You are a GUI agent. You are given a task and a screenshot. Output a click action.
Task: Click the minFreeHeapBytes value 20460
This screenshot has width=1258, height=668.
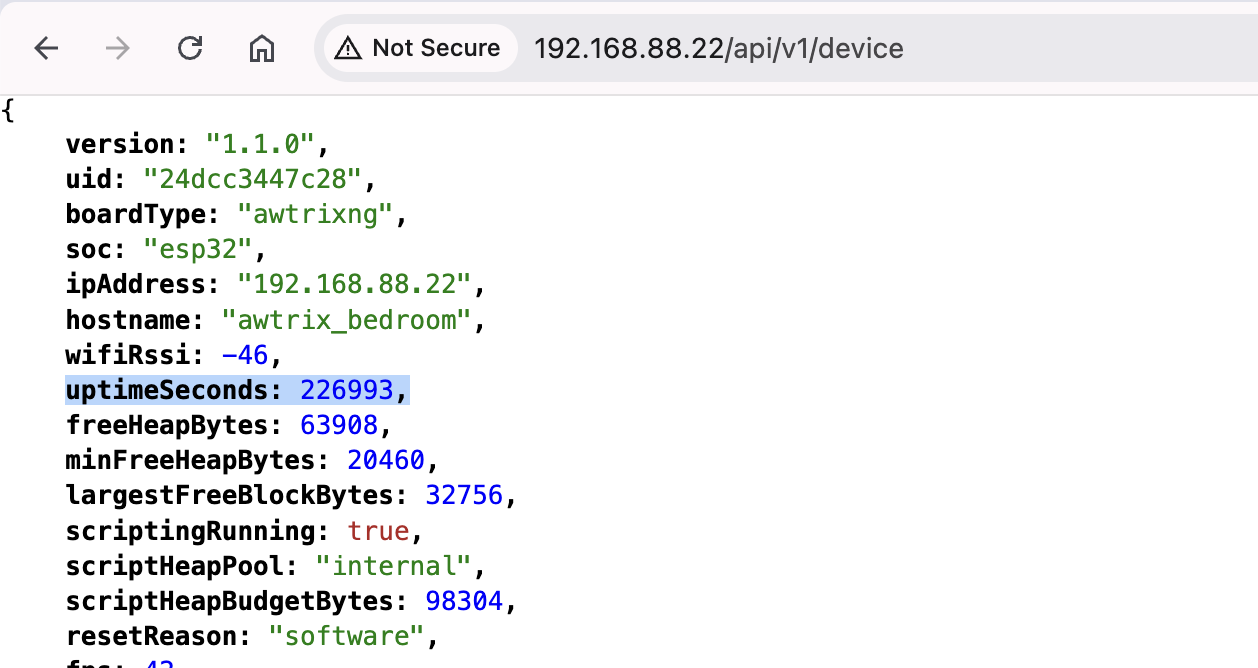386,461
